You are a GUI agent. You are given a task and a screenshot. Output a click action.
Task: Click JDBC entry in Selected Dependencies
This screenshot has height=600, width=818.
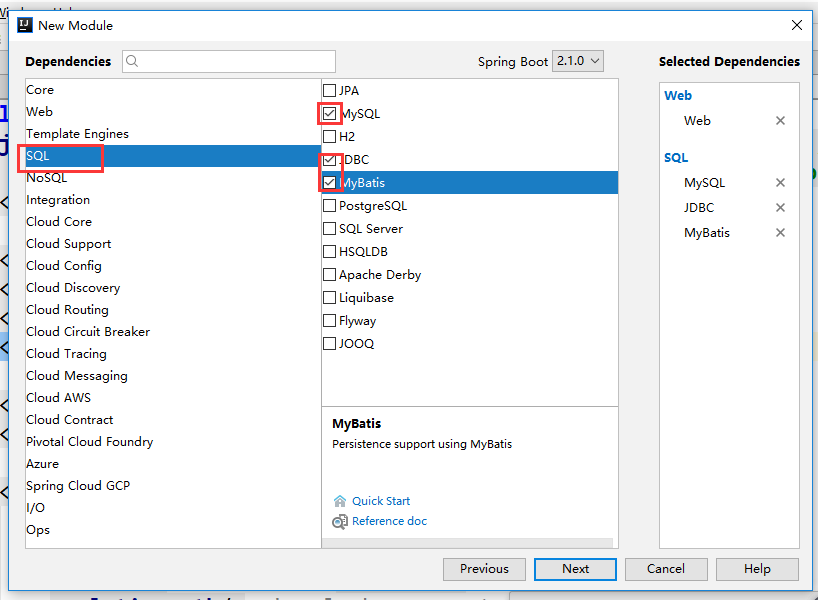coord(699,208)
